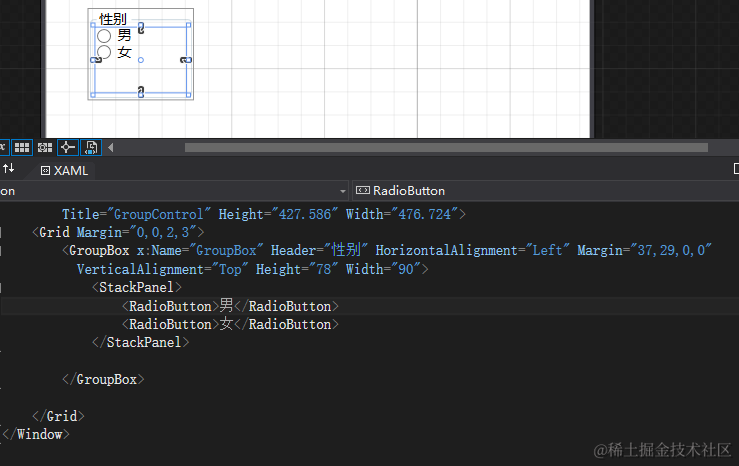Click the right margin link handle
Image resolution: width=739 pixels, height=466 pixels.
[x=186, y=60]
